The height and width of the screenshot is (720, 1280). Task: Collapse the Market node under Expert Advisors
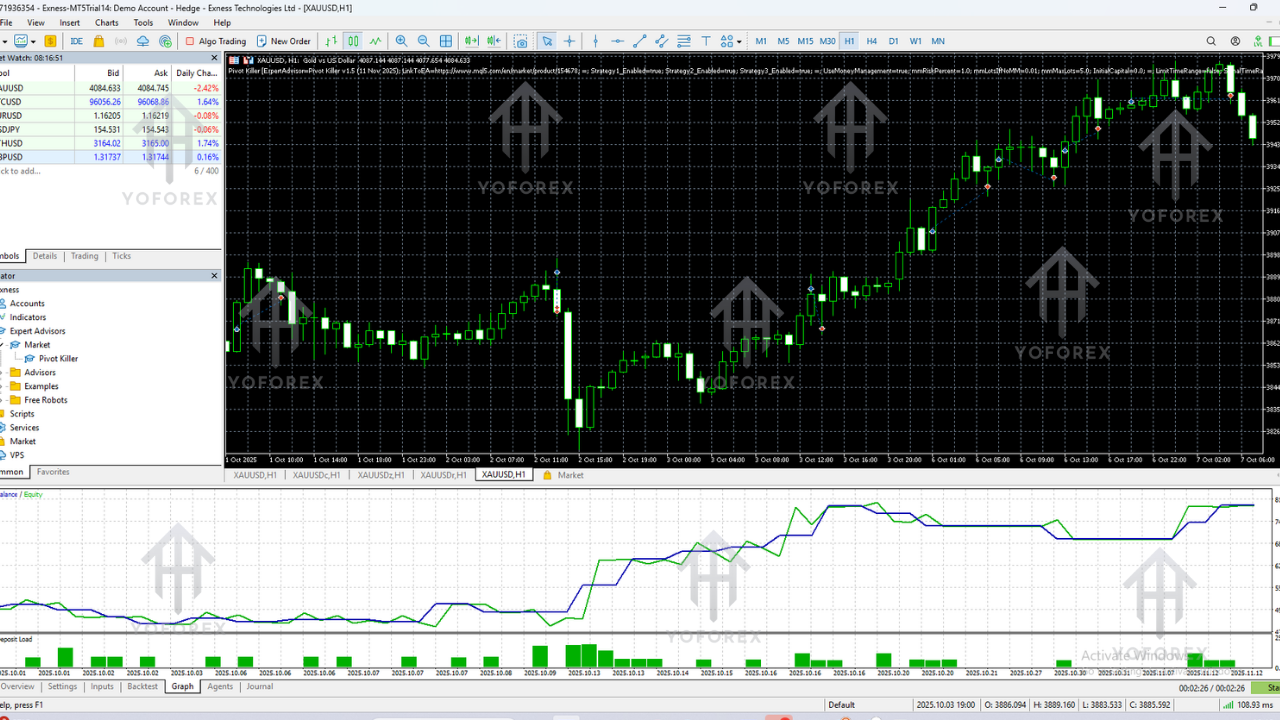3,345
